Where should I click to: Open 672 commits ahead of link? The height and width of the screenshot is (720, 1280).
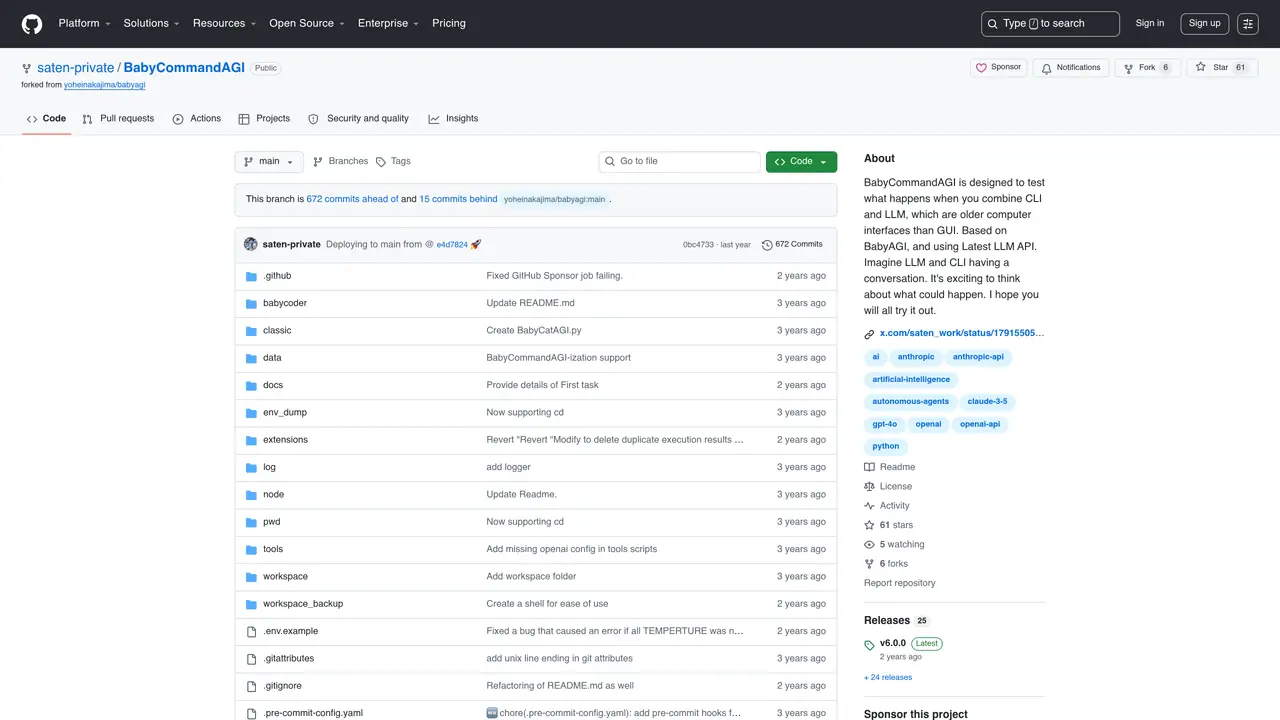[x=352, y=199]
